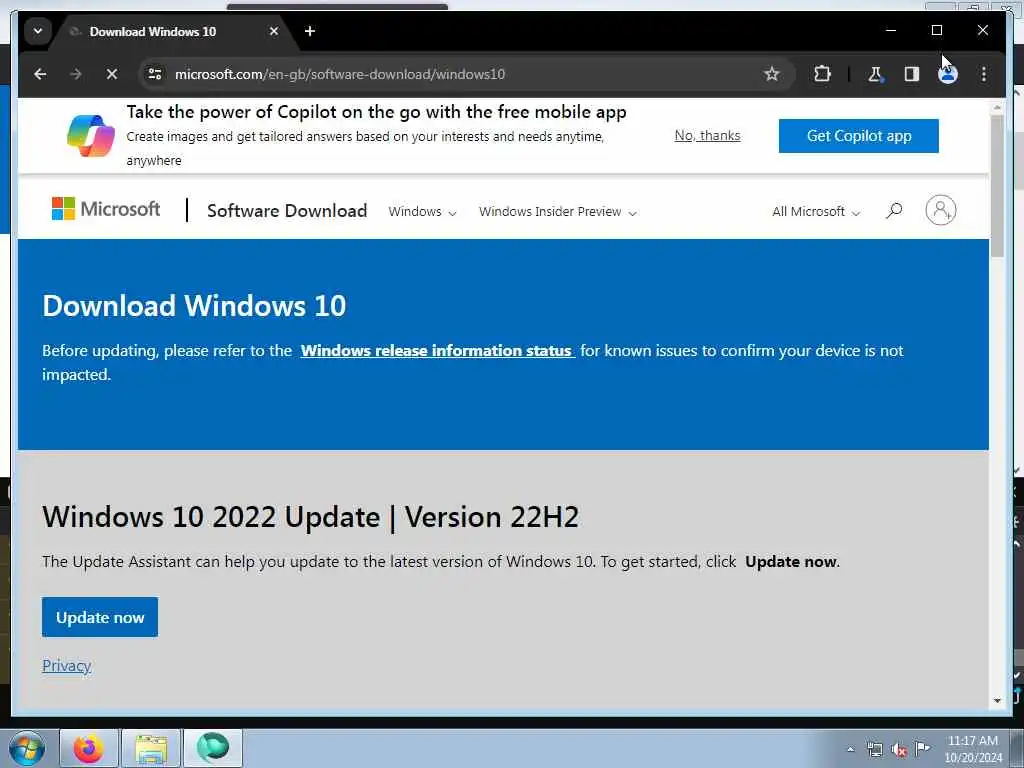Open the browser side panel icon

click(912, 74)
